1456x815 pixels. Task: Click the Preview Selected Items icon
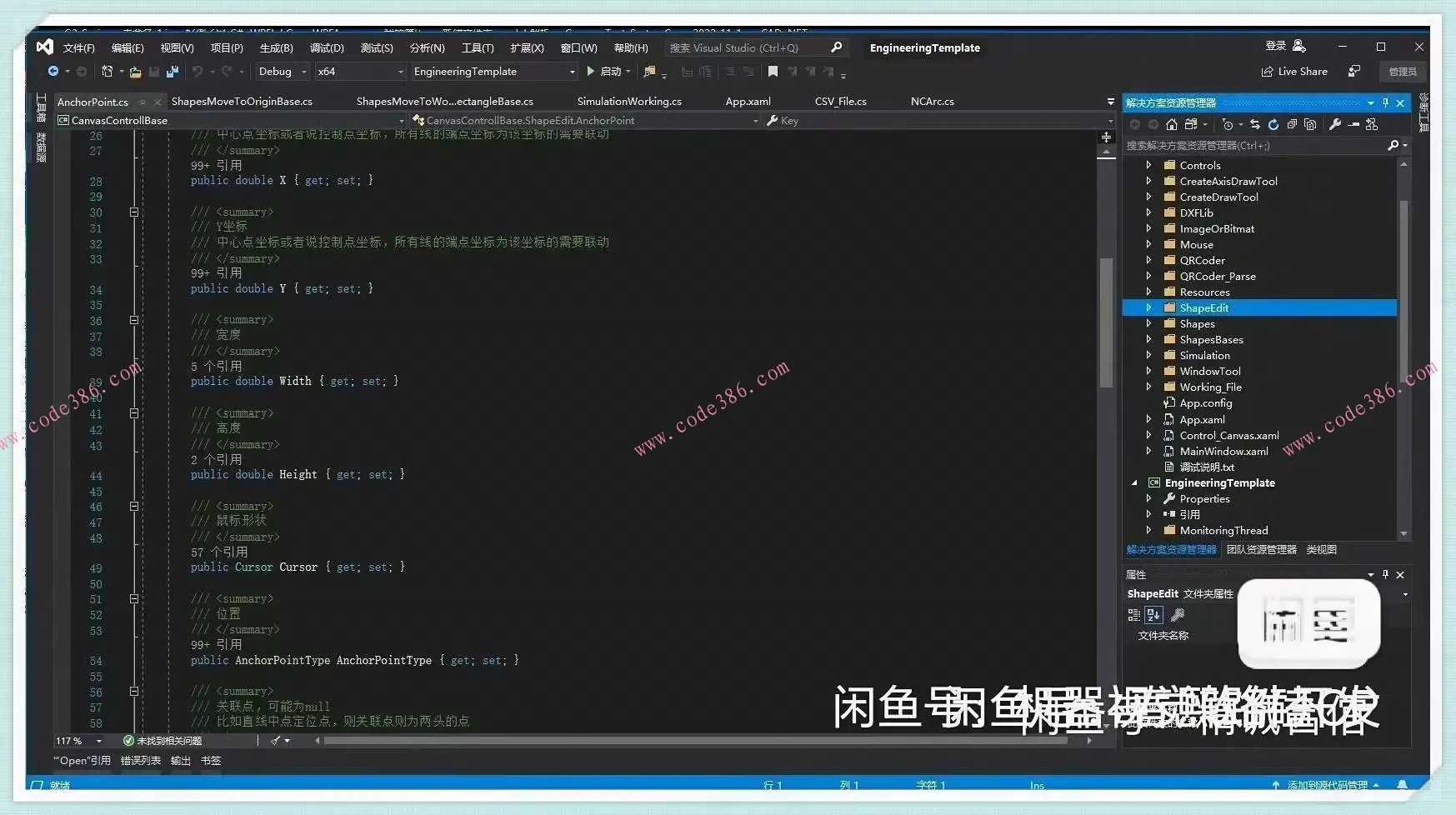click(x=1353, y=124)
